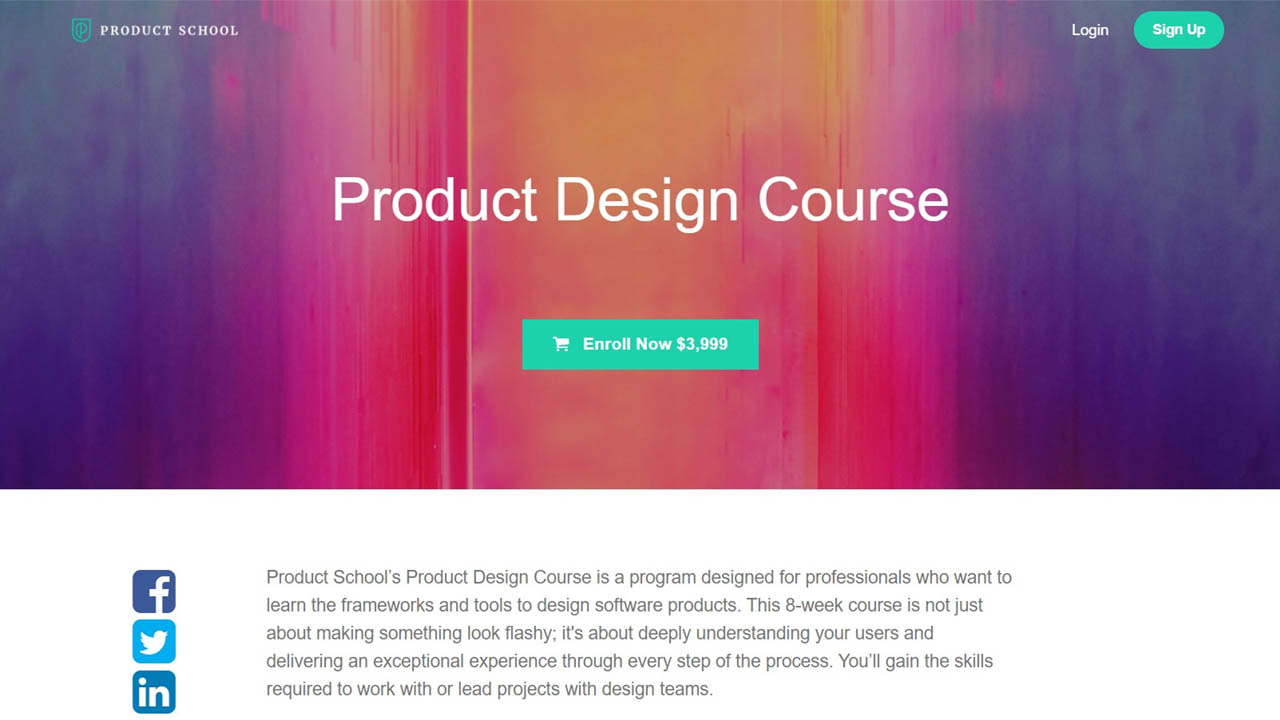Image resolution: width=1280 pixels, height=720 pixels.
Task: Sign up for a Product School account
Action: (x=1178, y=29)
